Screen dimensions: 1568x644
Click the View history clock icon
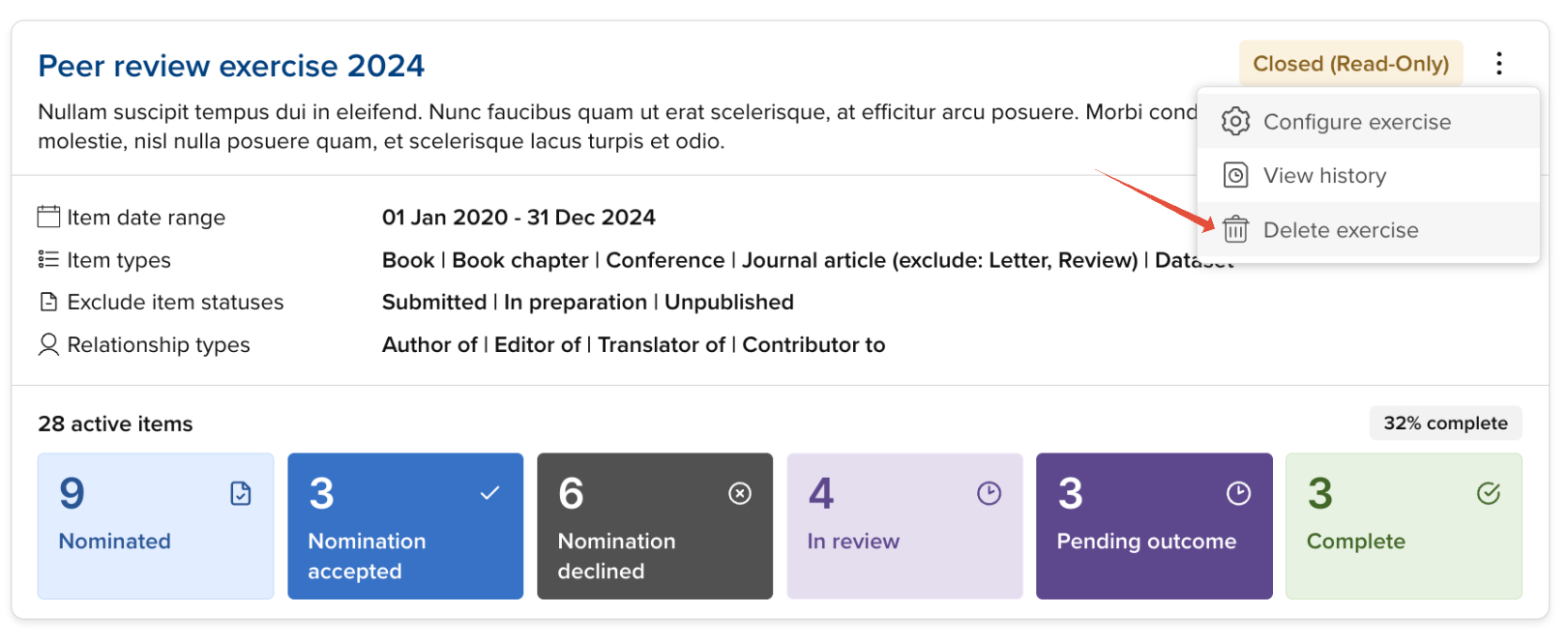coord(1235,175)
